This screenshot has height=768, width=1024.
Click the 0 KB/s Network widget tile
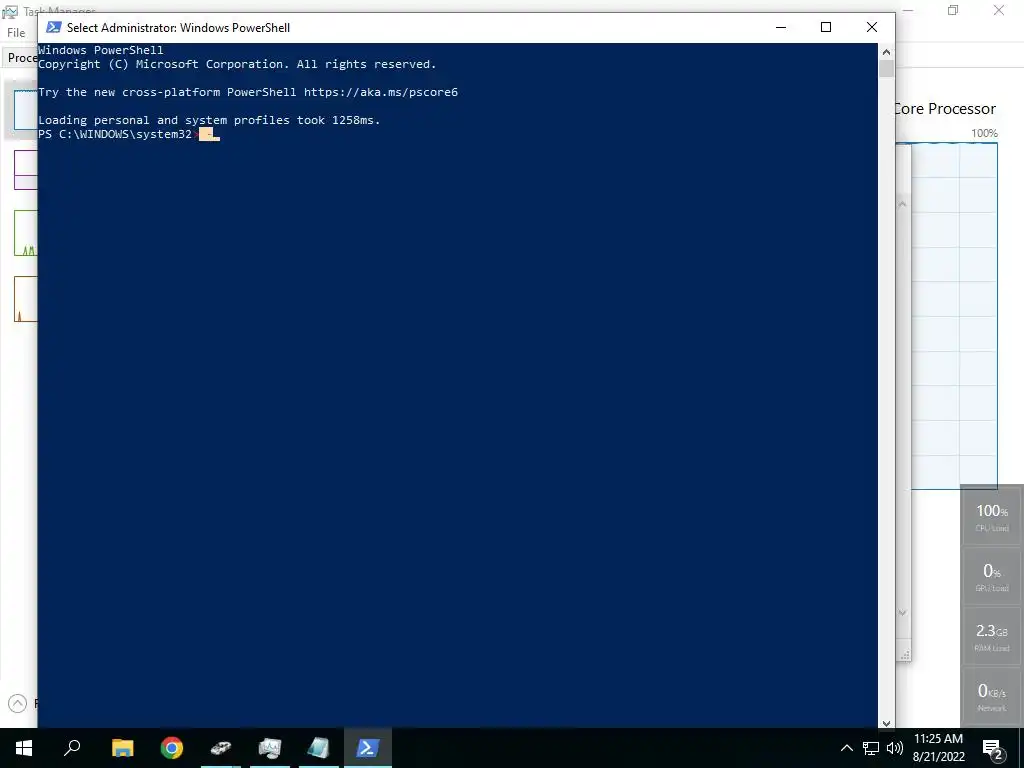pos(992,697)
